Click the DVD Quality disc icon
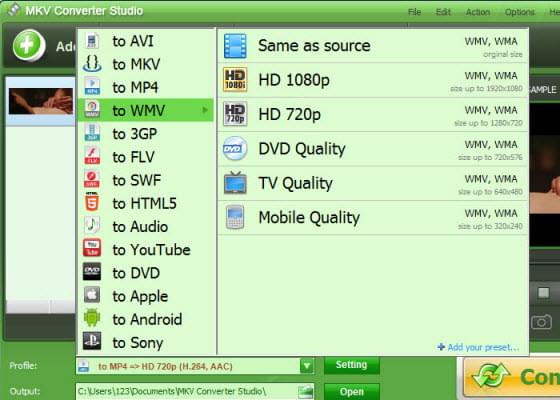The image size is (560, 400). pos(235,148)
